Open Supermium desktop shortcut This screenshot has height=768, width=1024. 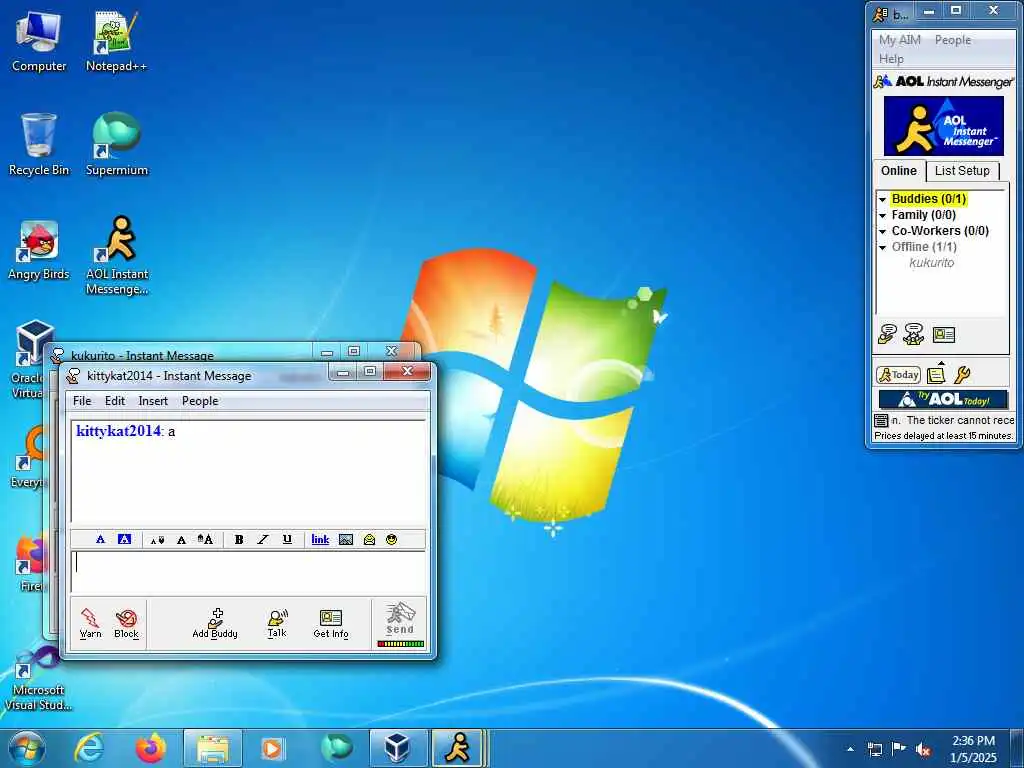point(116,144)
